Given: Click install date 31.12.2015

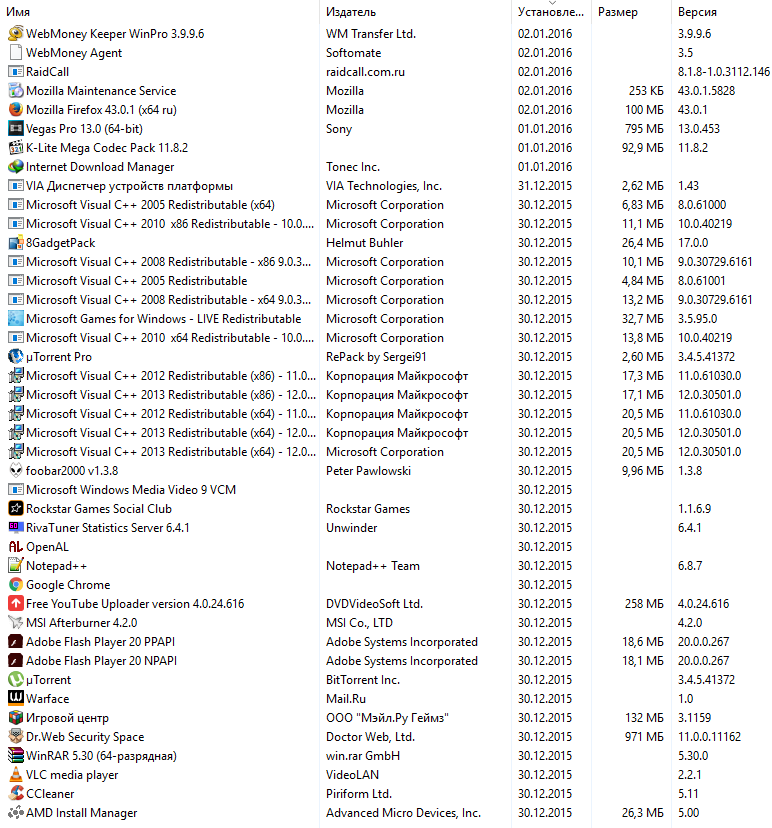Looking at the screenshot, I should (x=545, y=186).
